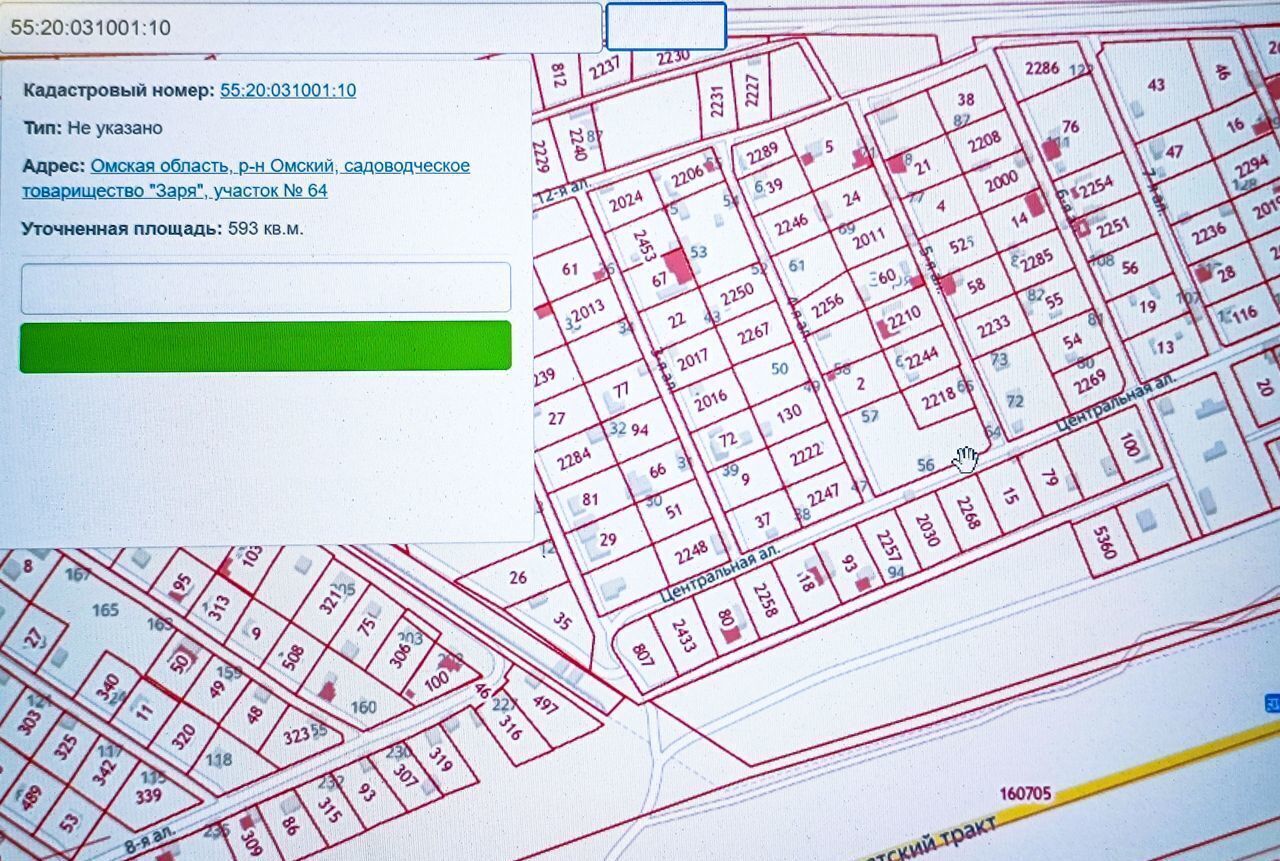The height and width of the screenshot is (861, 1280).
Task: Click road label 160705 on the yellow road
Action: (1025, 794)
